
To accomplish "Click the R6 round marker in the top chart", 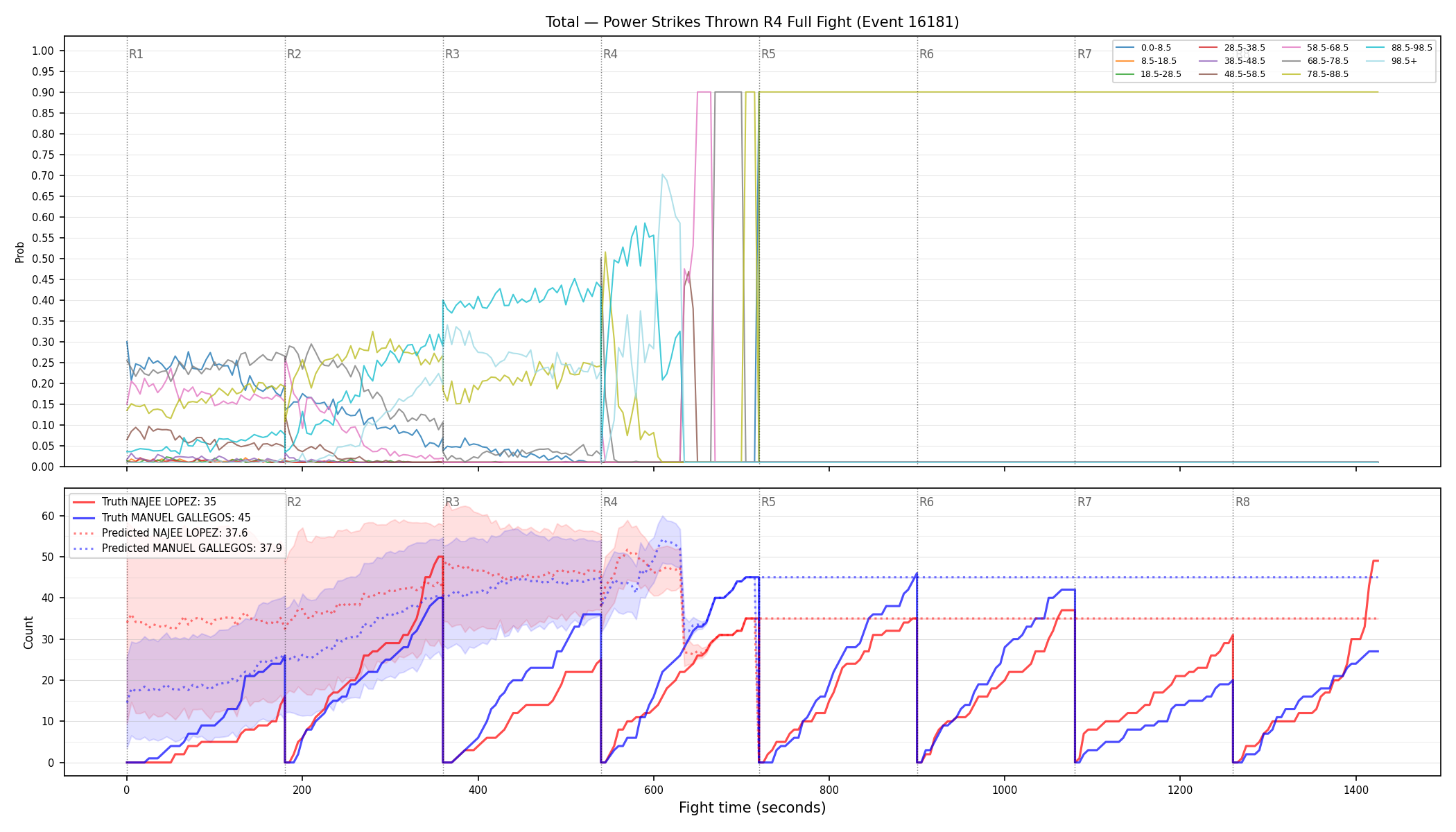I will click(x=926, y=54).
